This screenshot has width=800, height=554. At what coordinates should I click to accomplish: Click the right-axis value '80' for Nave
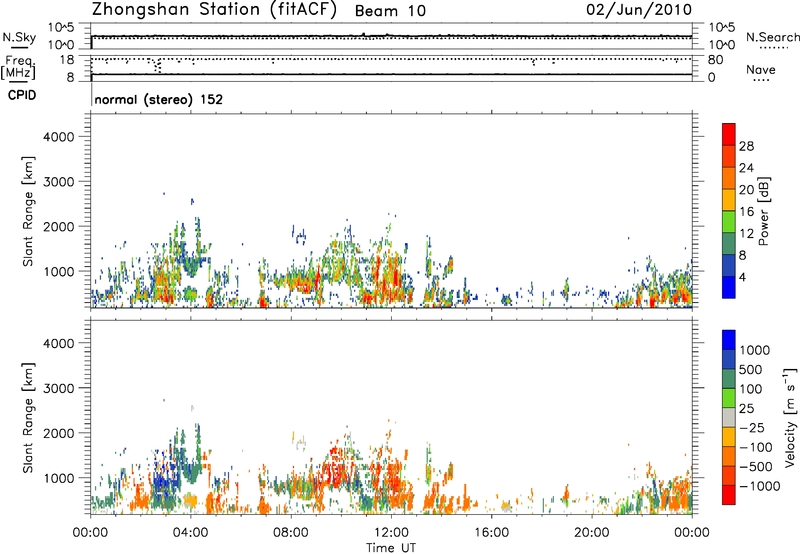point(715,60)
